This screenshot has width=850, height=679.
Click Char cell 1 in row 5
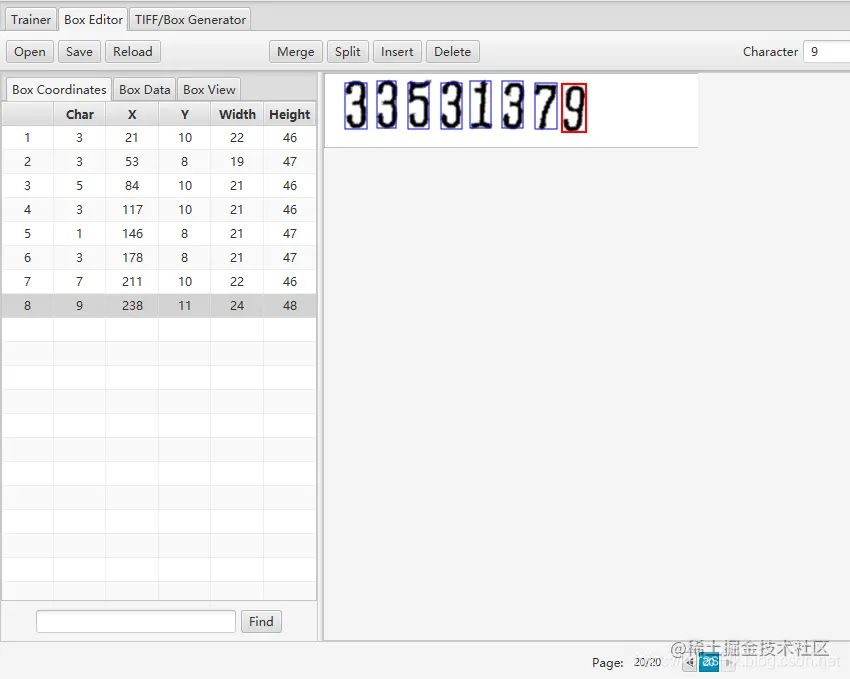[x=80, y=234]
